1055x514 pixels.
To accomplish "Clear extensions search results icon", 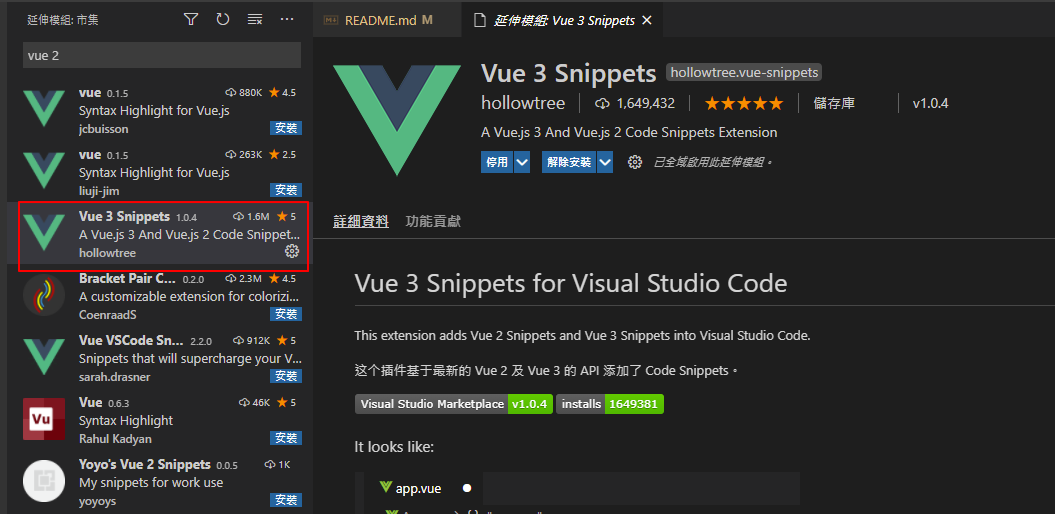I will point(255,20).
